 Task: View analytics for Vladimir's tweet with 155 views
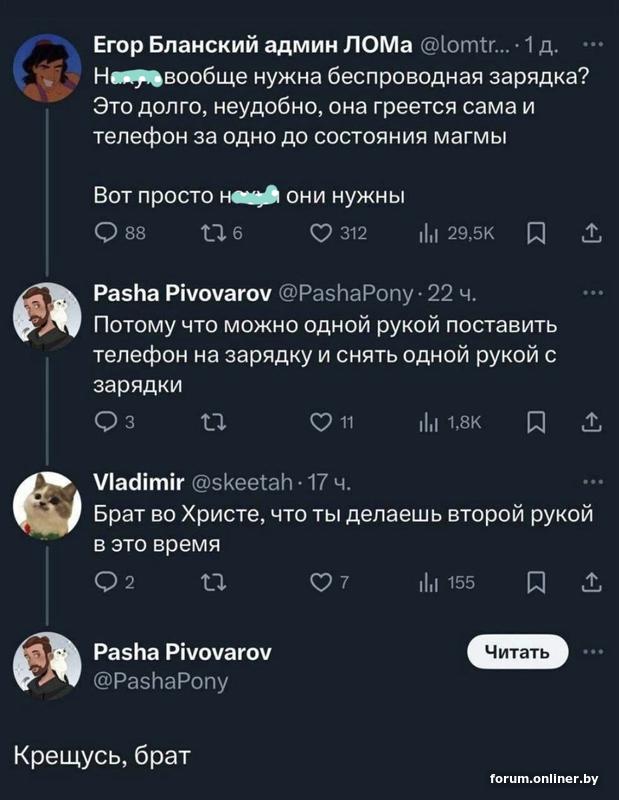444,583
